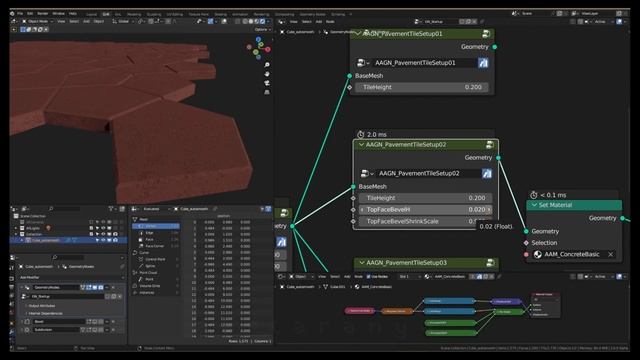The height and width of the screenshot is (360, 640).
Task: Switch perspective/orthographic grid icon in viewport
Action: (267, 92)
